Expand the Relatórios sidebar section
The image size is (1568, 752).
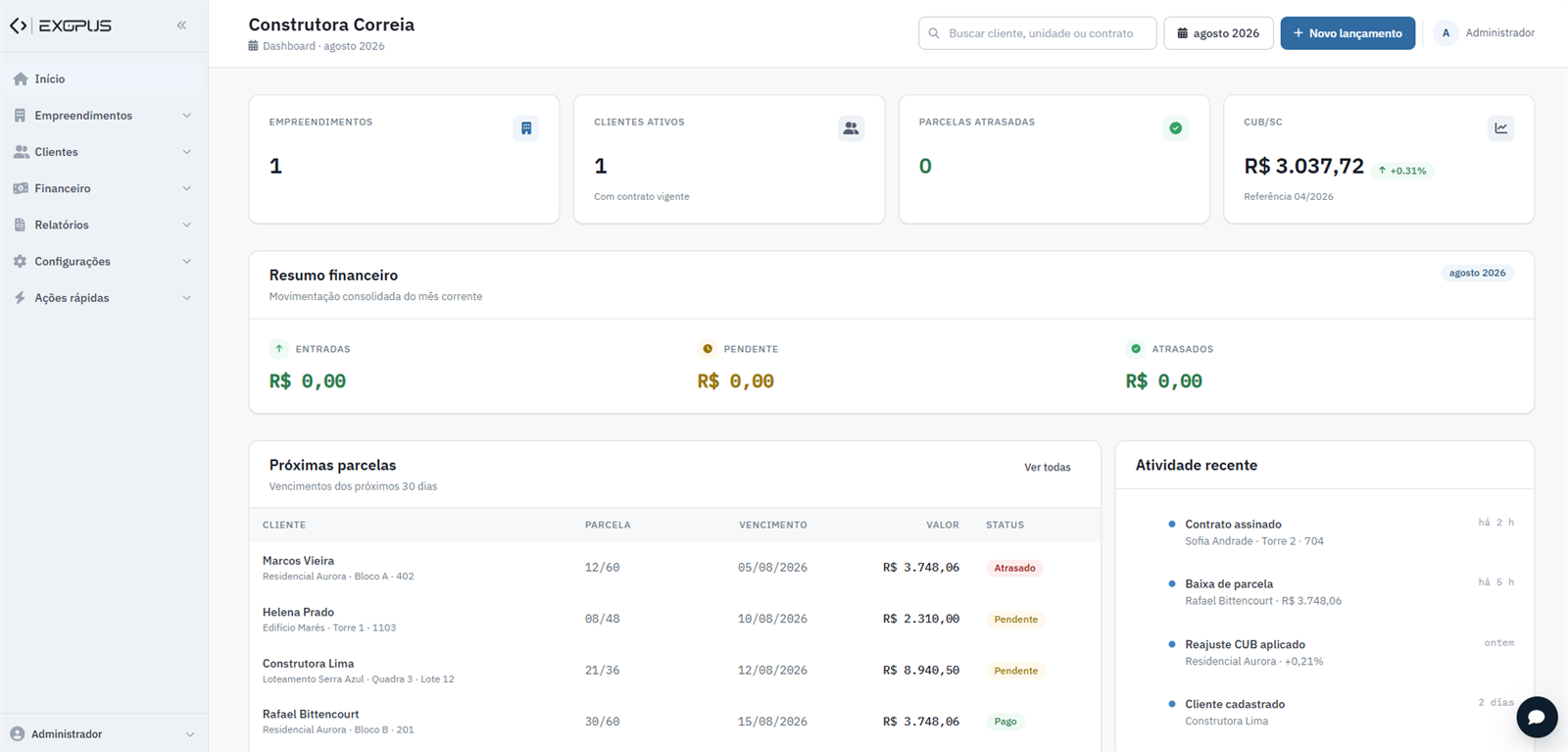point(103,225)
